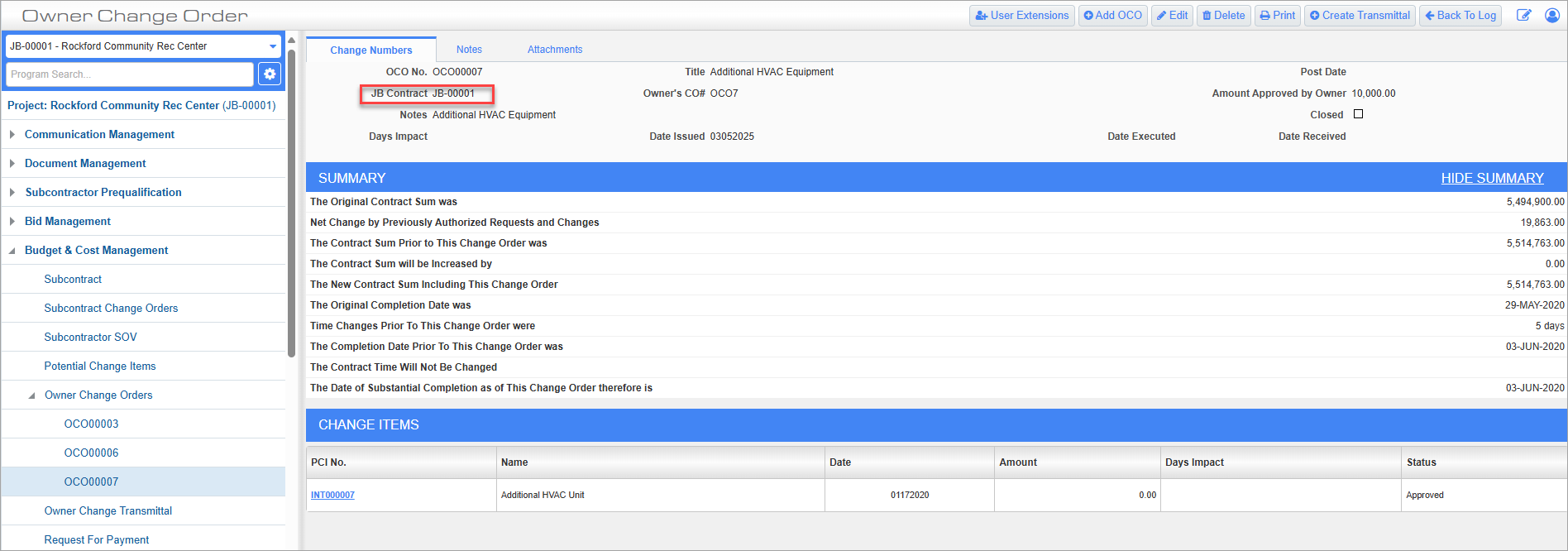Image resolution: width=1568 pixels, height=551 pixels.
Task: Toggle the Closed checkbox
Action: pyautogui.click(x=1358, y=114)
